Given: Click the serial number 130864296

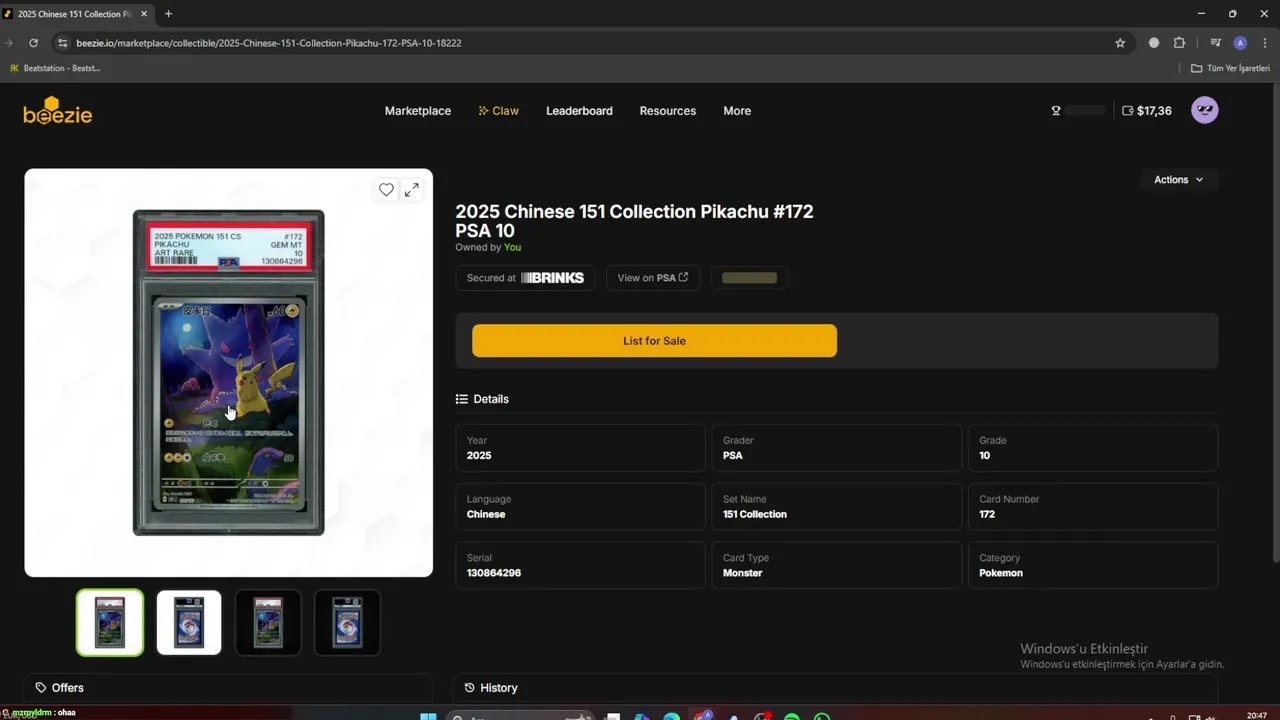Looking at the screenshot, I should coord(494,573).
